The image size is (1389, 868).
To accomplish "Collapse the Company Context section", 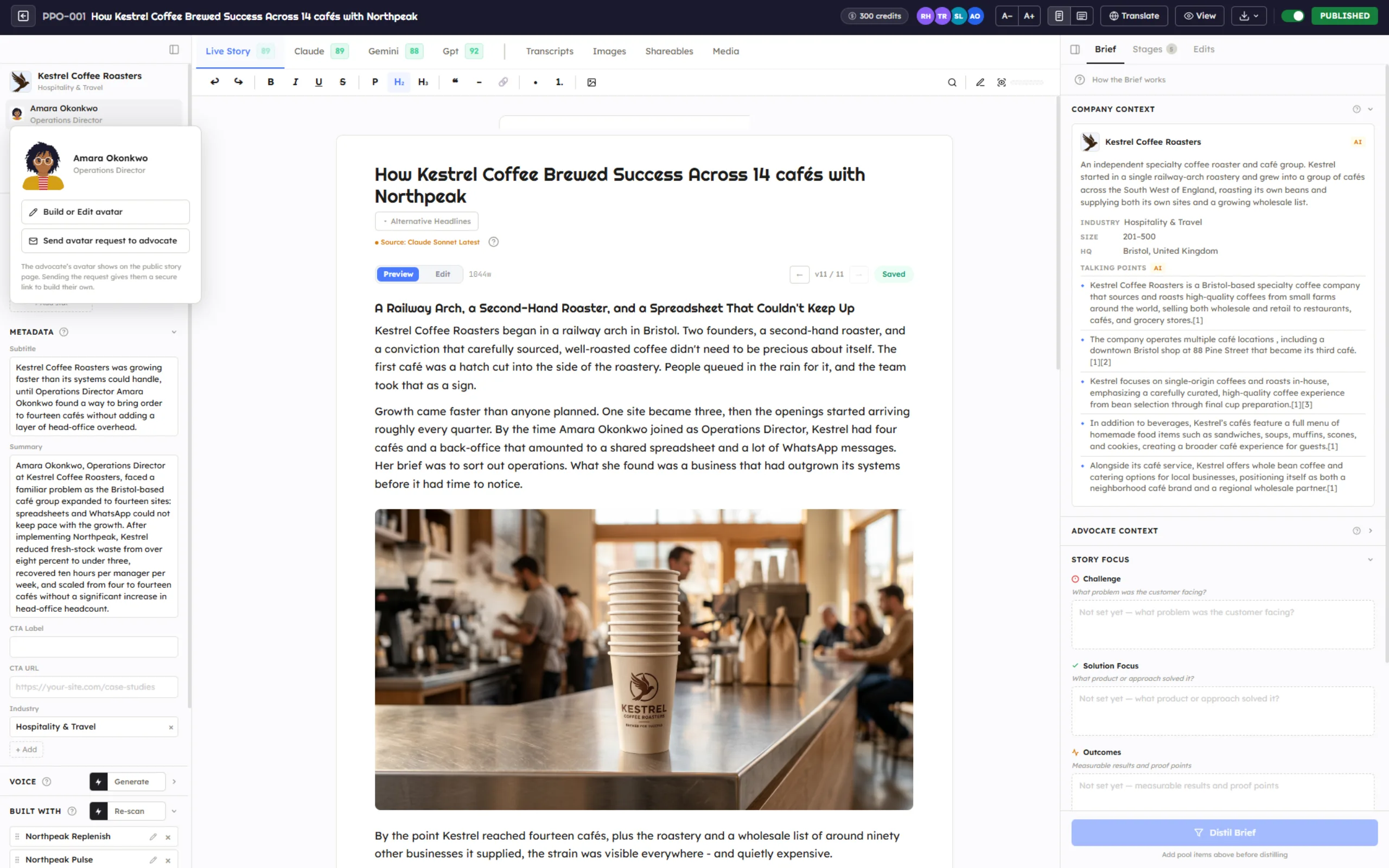I will pos(1370,109).
